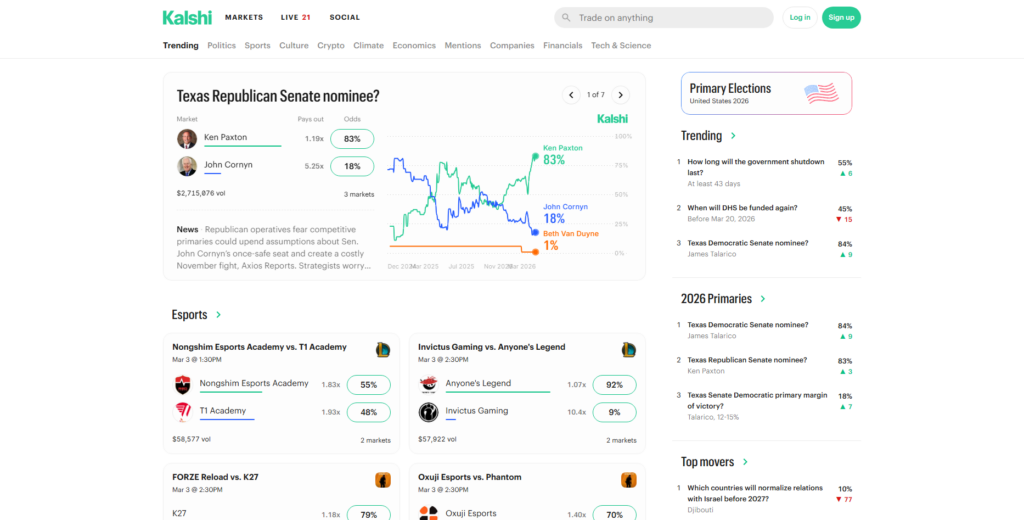
Task: Expand 2026 Primaries section chevron
Action: click(763, 299)
